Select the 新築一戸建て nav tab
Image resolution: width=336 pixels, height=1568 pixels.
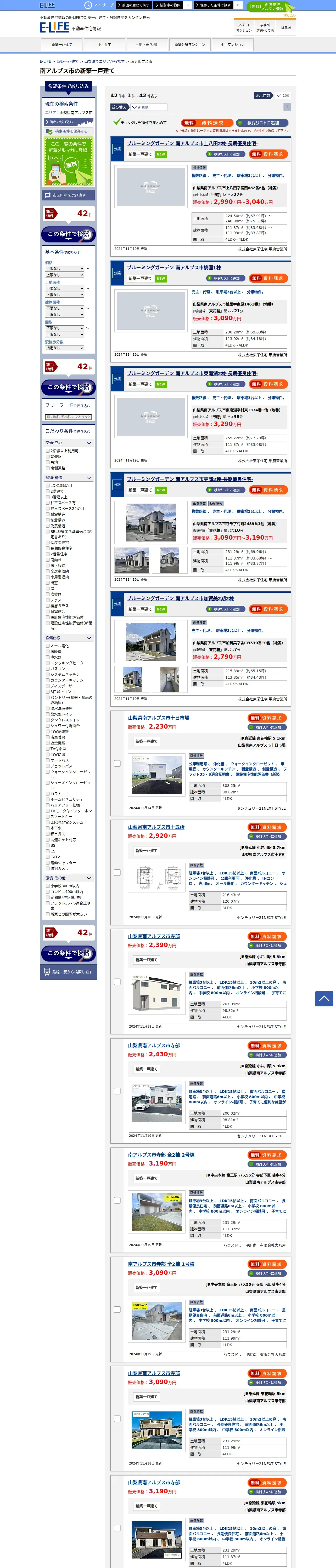point(61,44)
